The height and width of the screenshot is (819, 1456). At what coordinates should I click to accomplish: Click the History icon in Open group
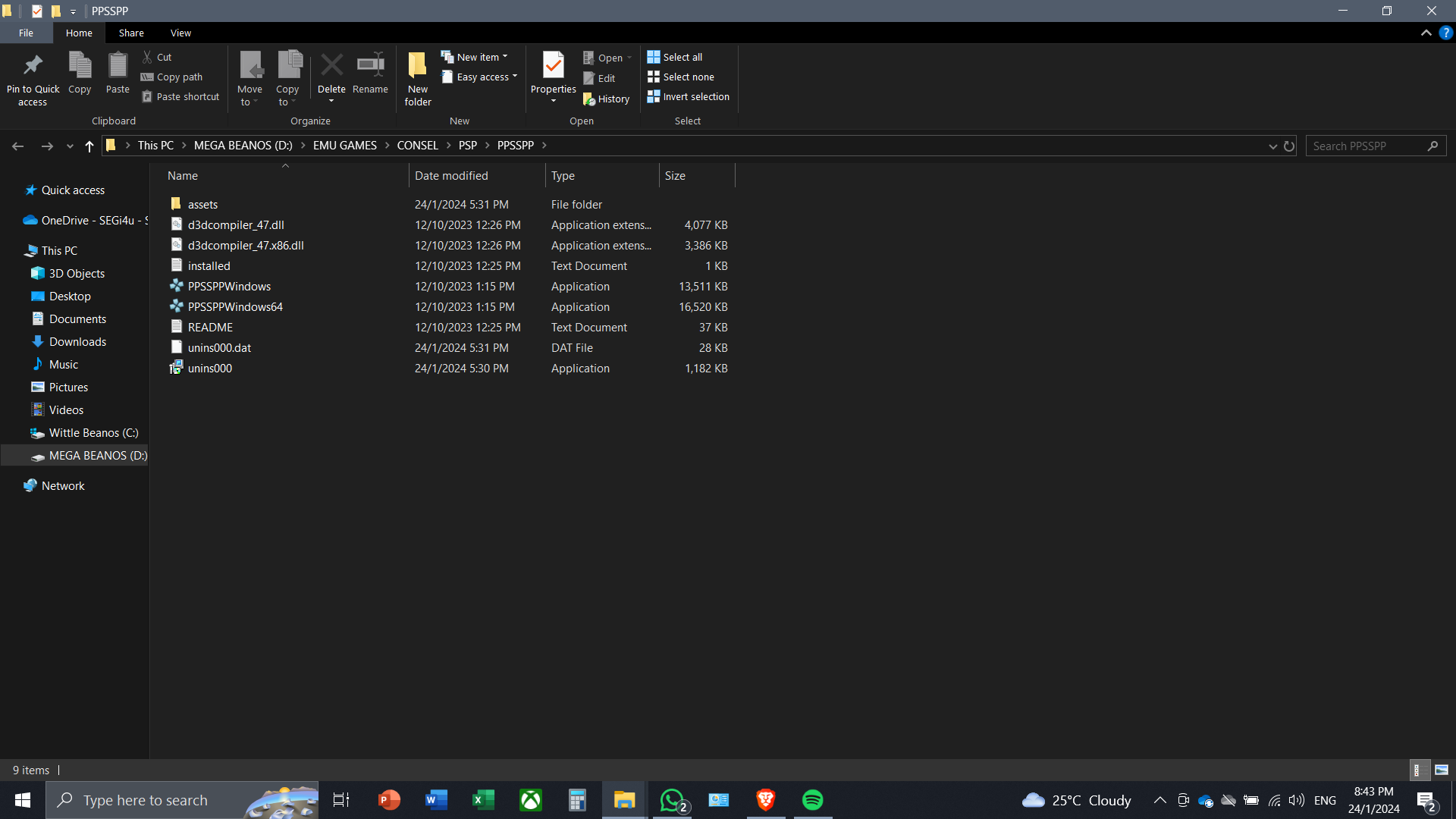click(606, 99)
